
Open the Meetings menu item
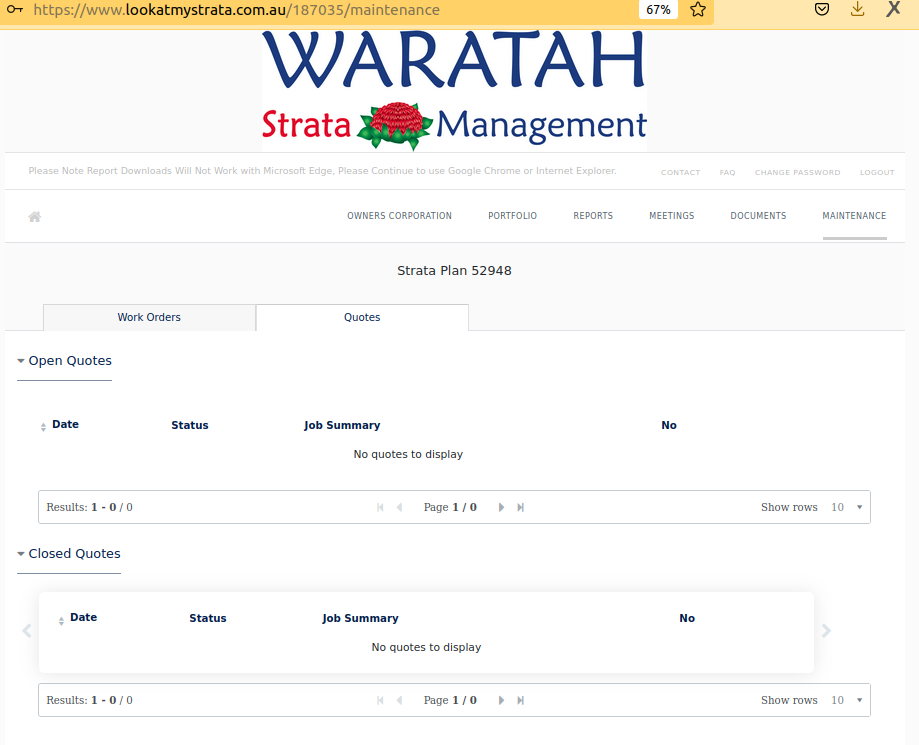[672, 216]
